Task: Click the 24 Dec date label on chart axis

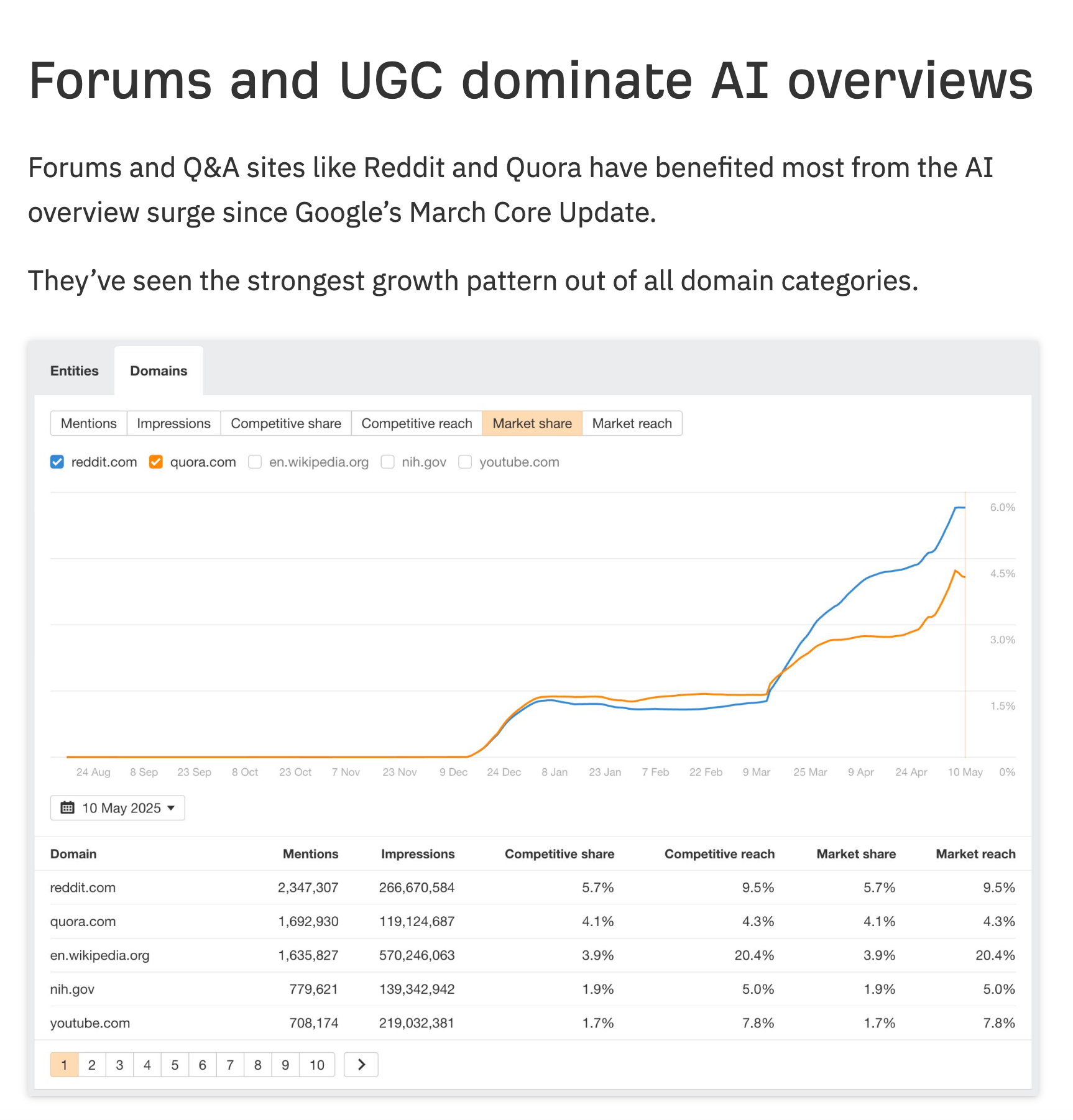Action: [504, 772]
